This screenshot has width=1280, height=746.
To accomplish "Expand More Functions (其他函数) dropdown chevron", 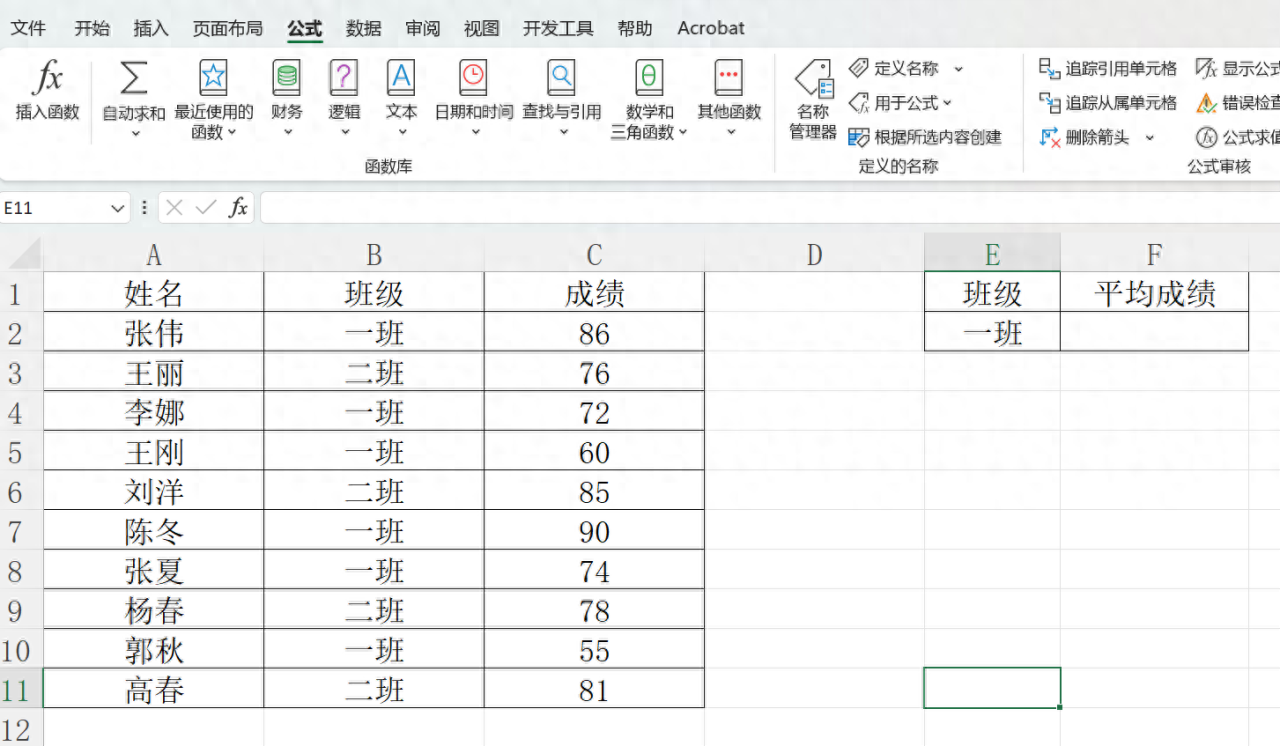I will [731, 132].
